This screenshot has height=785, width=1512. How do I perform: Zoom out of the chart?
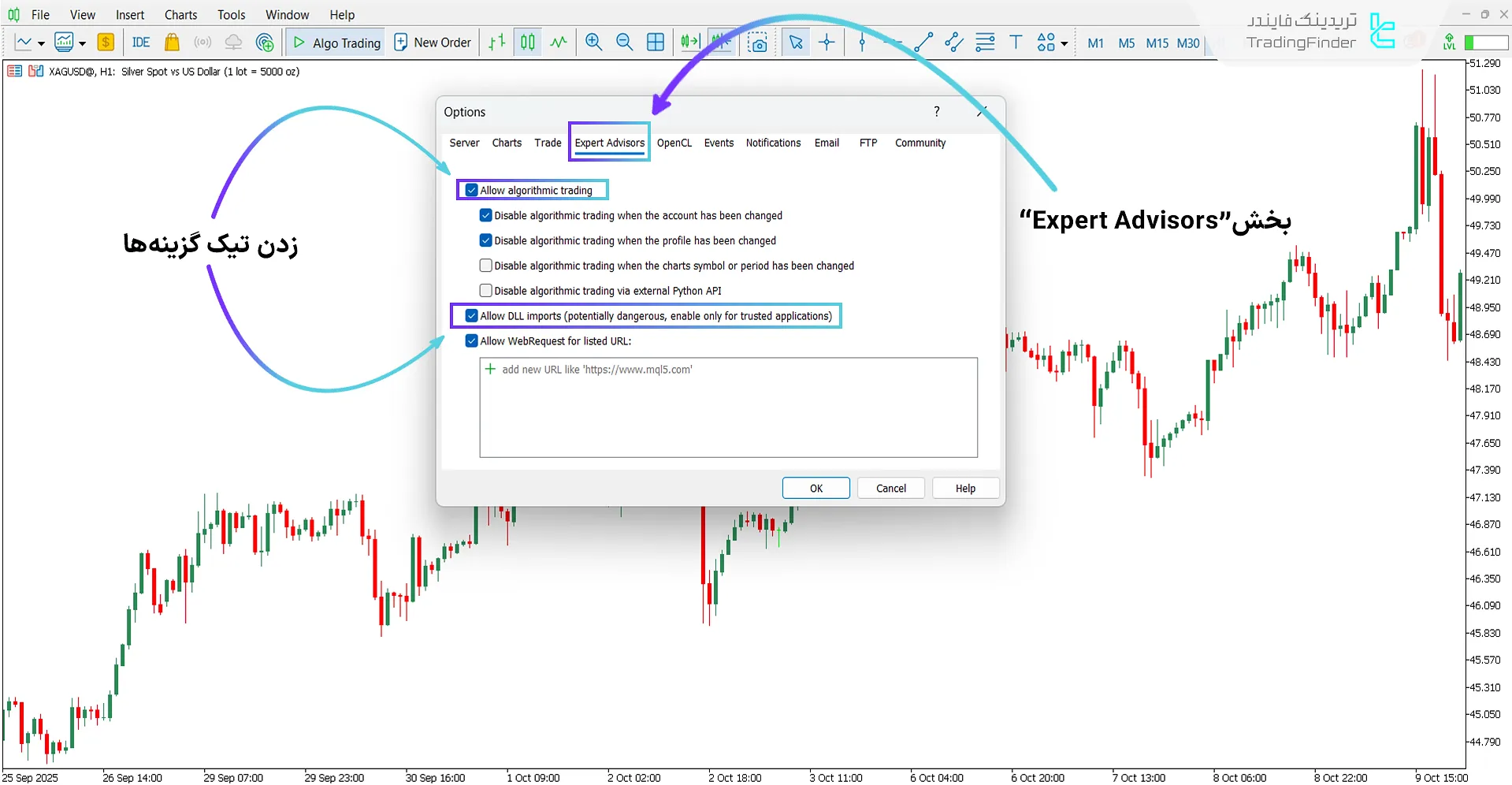624,43
